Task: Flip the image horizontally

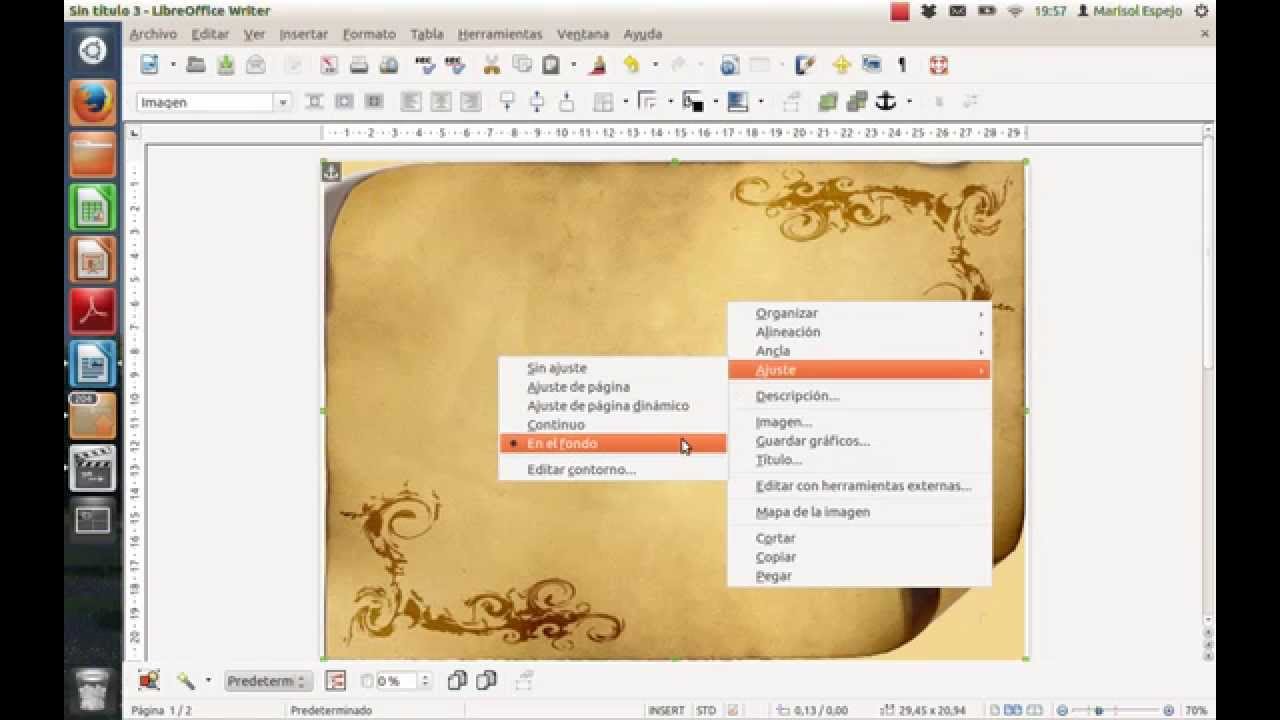Action: [457, 681]
